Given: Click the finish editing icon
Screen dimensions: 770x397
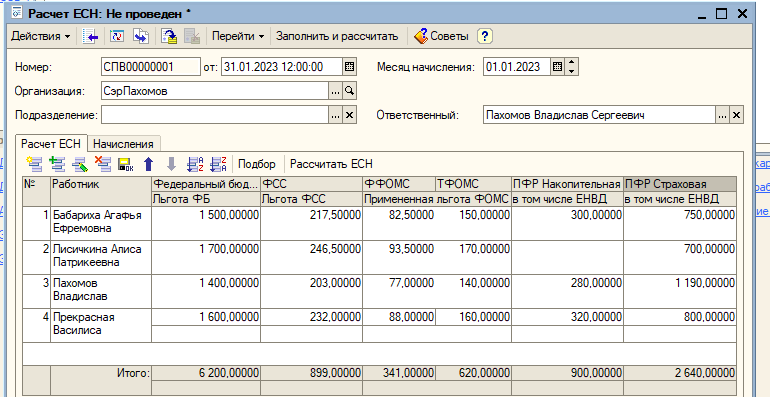Looking at the screenshot, I should point(126,164).
